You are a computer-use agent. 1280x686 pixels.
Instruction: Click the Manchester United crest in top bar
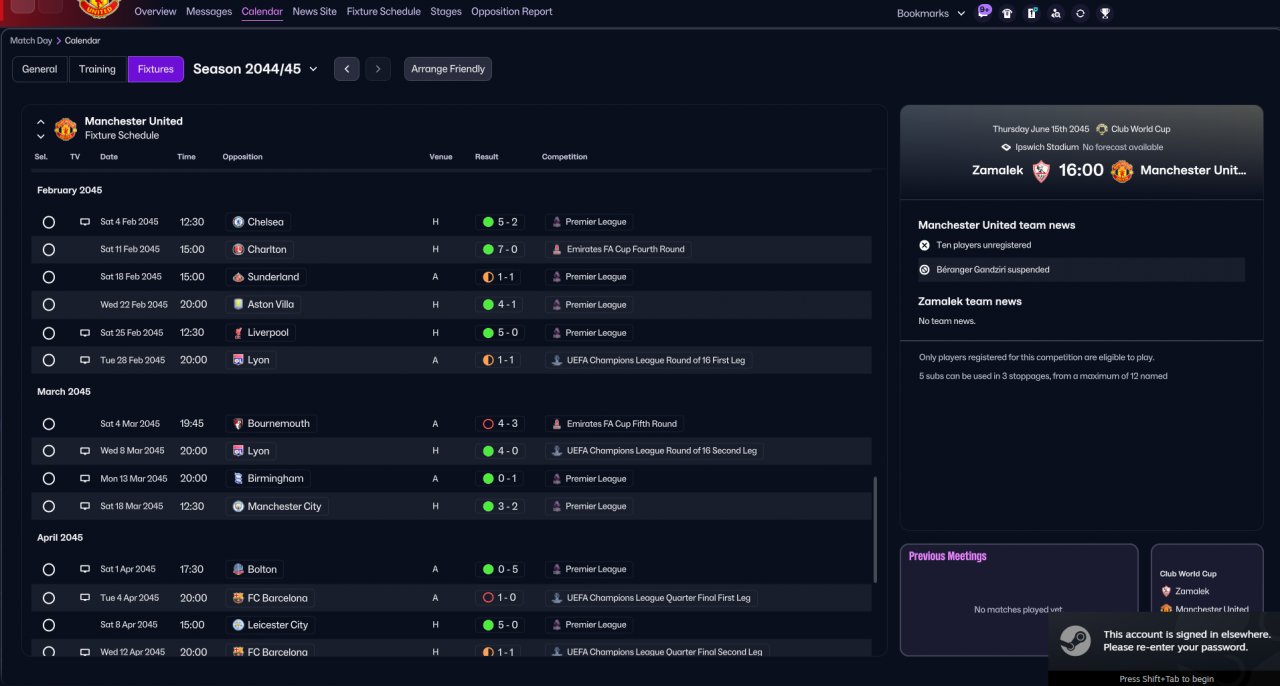tap(98, 9)
